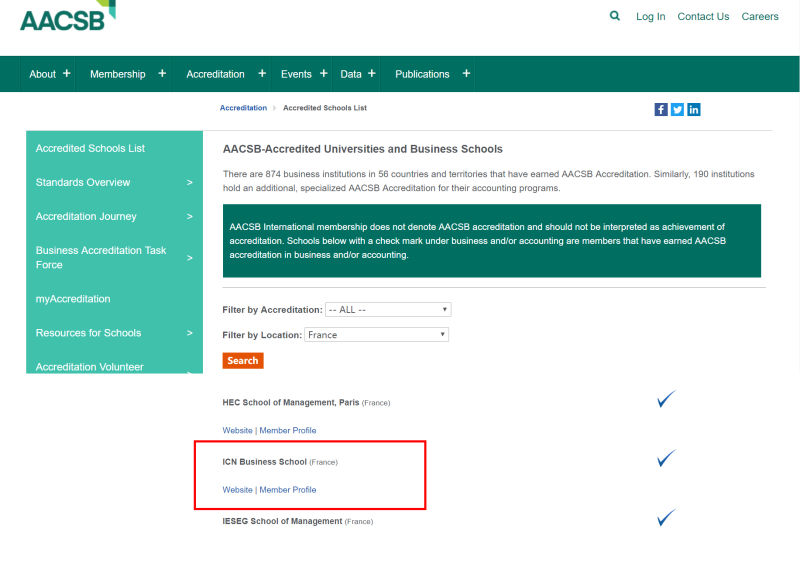The height and width of the screenshot is (576, 800).
Task: Open ICN Business School Member Profile
Action: [x=288, y=489]
